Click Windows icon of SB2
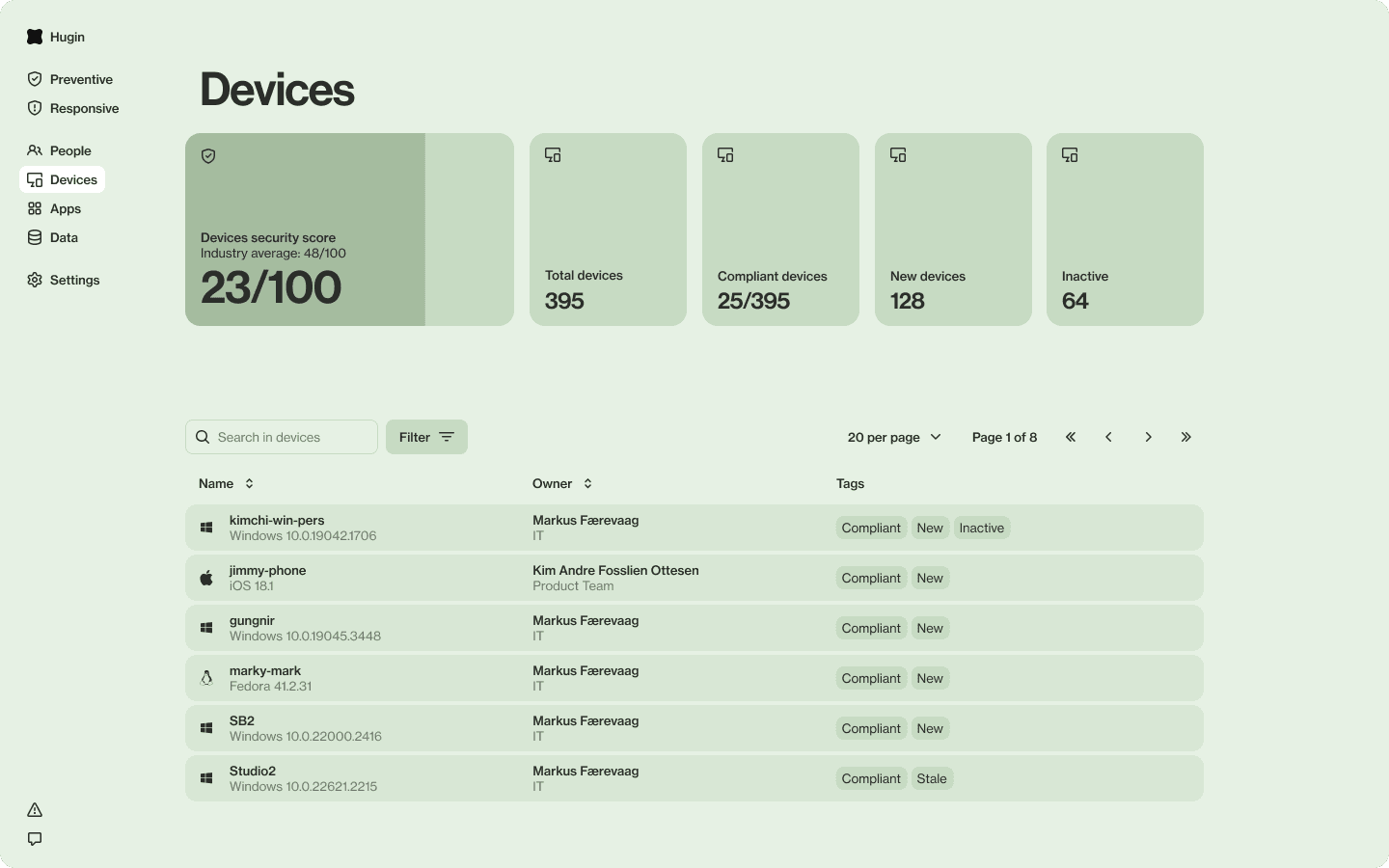1389x868 pixels. click(206, 728)
